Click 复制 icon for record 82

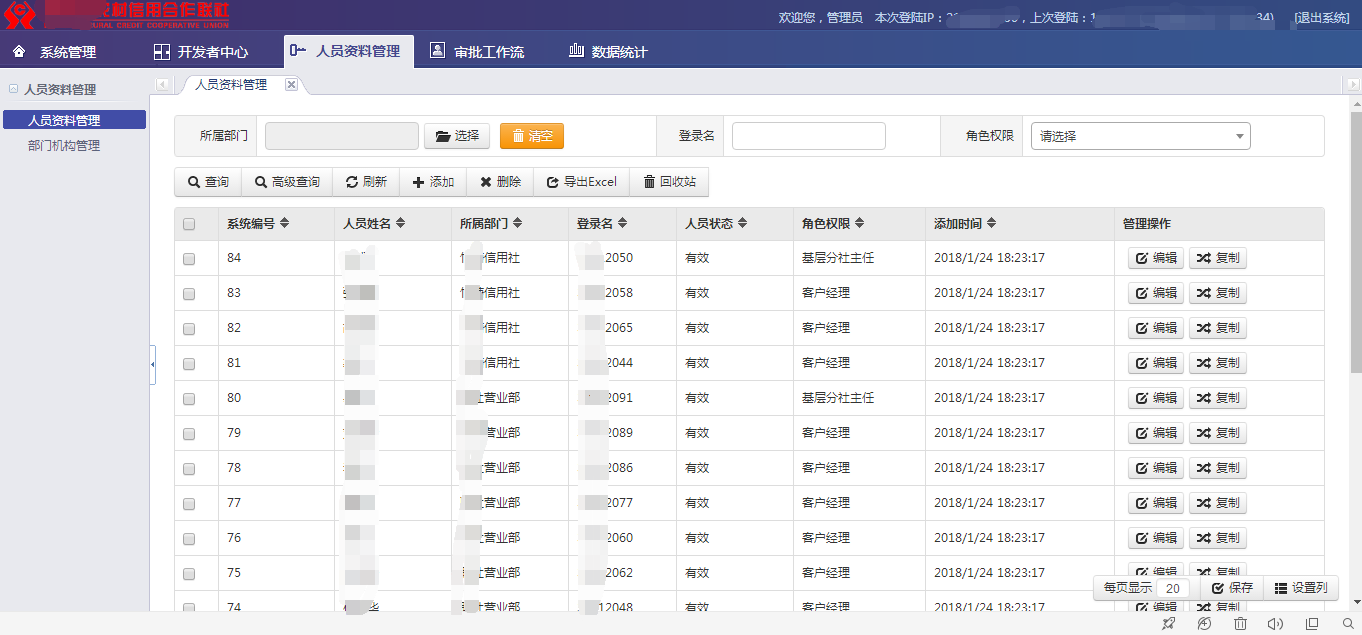tap(1217, 328)
